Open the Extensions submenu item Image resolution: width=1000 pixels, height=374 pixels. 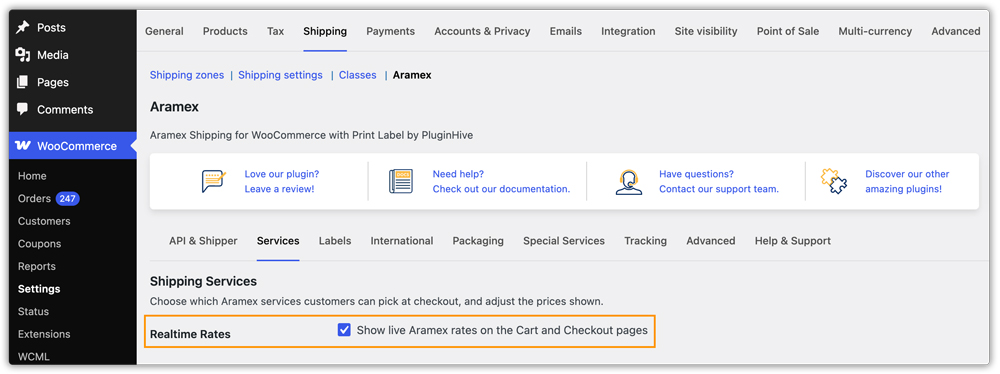44,334
